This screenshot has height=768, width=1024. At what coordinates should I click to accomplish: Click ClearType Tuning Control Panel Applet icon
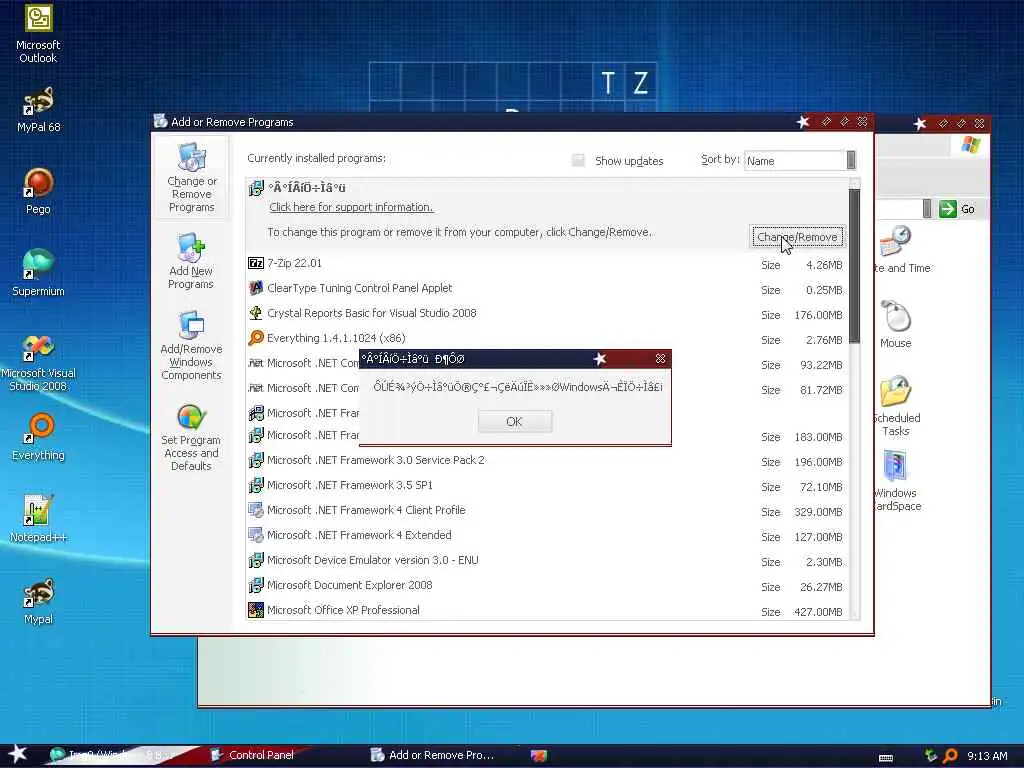click(x=256, y=288)
